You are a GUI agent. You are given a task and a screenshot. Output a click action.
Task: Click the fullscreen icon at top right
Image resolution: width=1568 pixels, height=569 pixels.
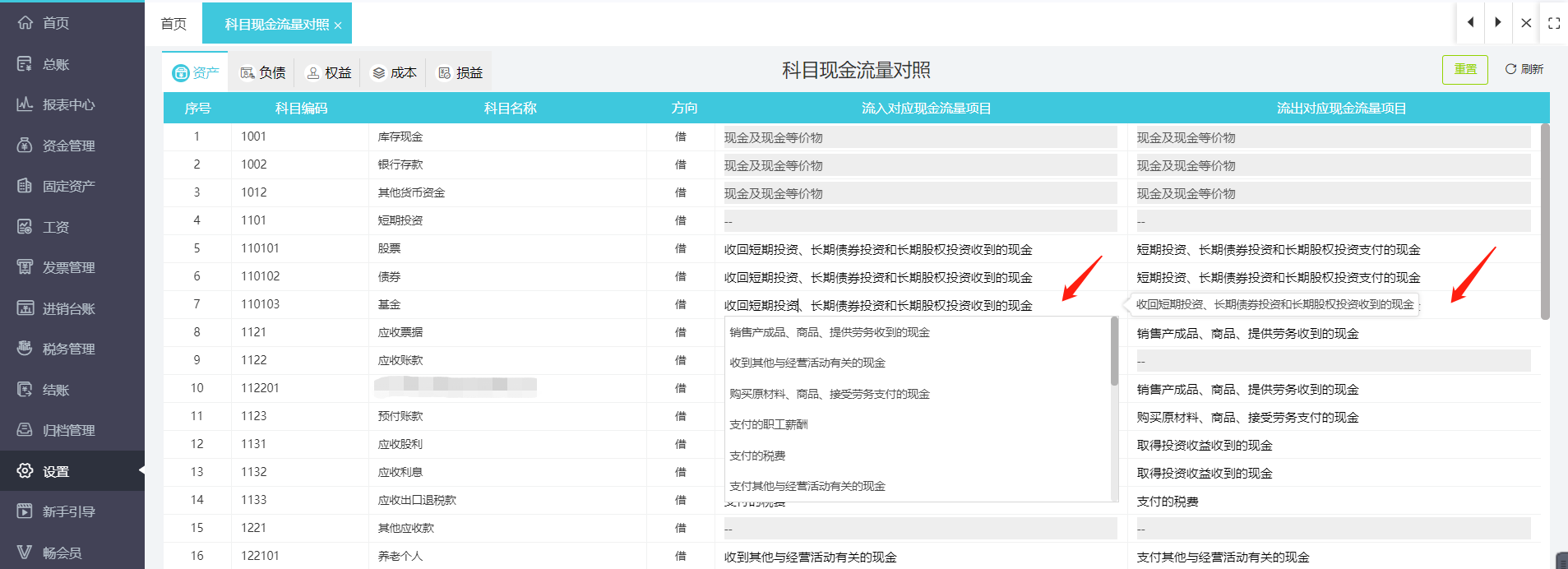[1553, 23]
